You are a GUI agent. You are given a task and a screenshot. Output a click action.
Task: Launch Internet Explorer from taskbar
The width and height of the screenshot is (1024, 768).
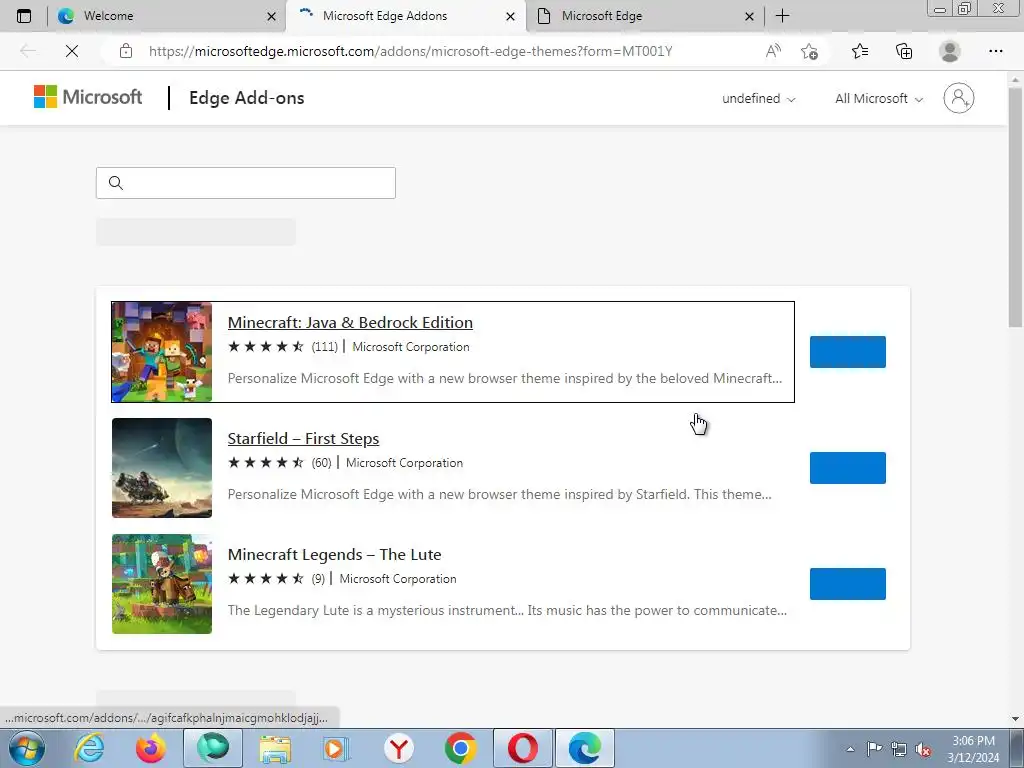[89, 748]
